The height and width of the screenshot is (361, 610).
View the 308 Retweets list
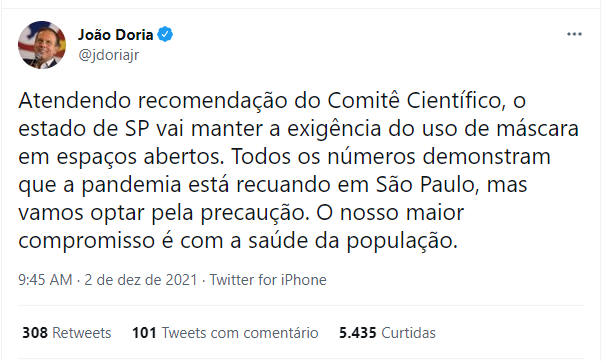(67, 333)
